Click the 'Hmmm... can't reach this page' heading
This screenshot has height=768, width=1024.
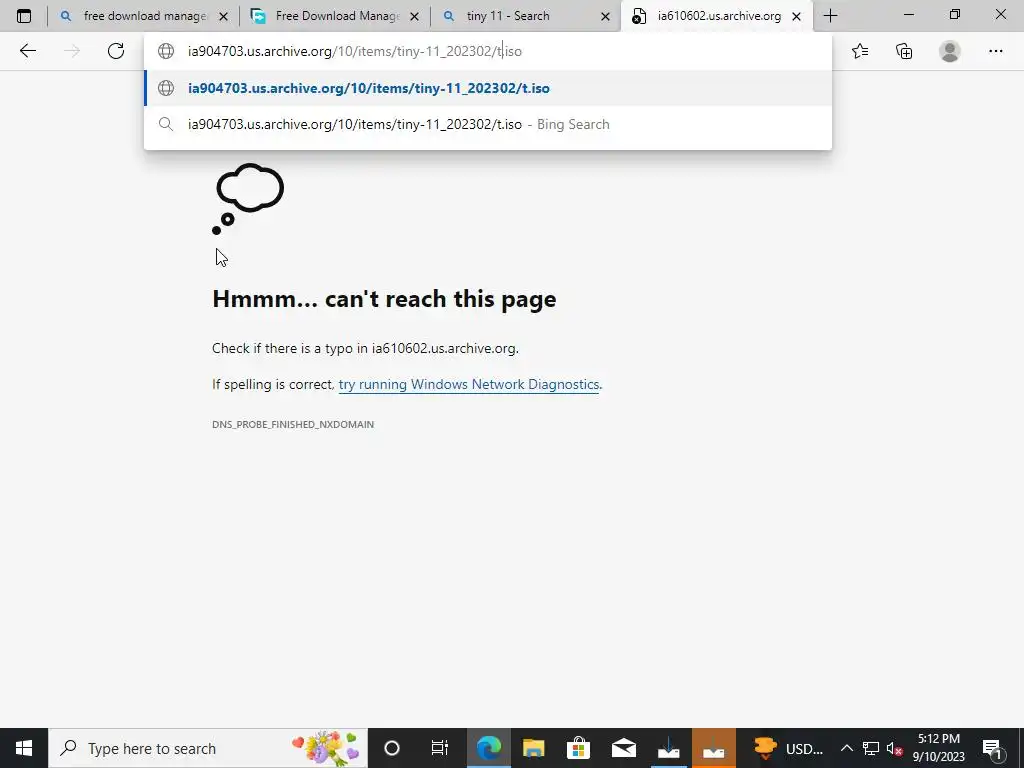(384, 298)
